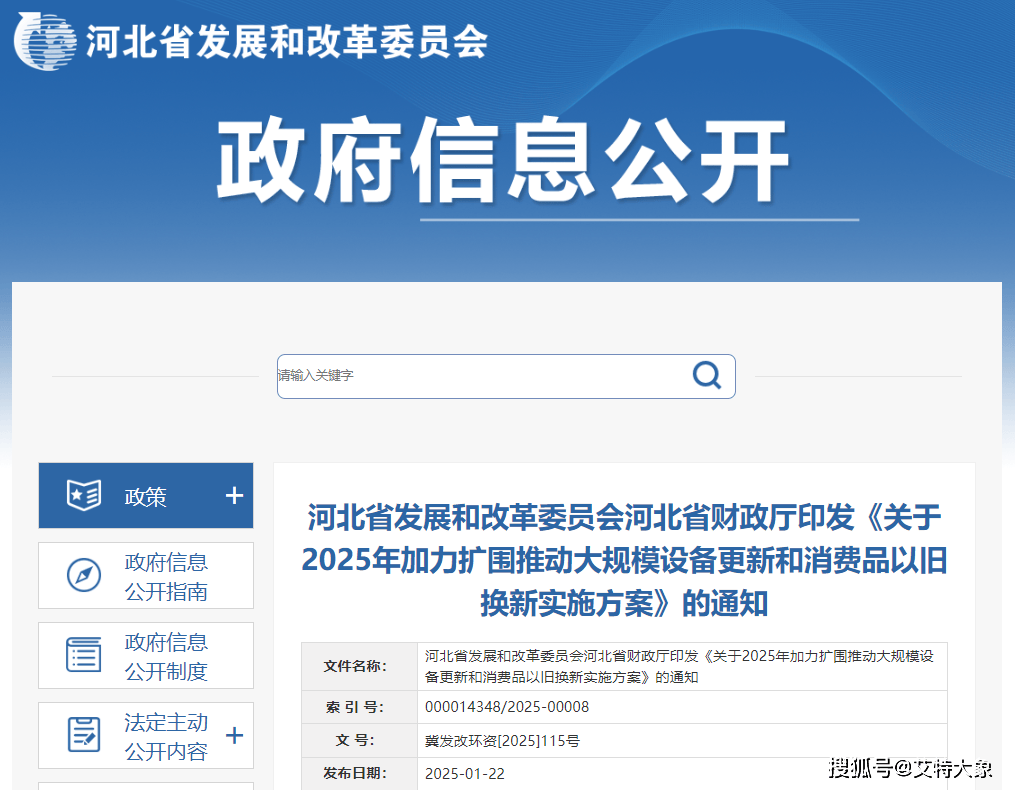Expand 法定主动公开内容 with its plus sign
1015x790 pixels.
(x=234, y=736)
